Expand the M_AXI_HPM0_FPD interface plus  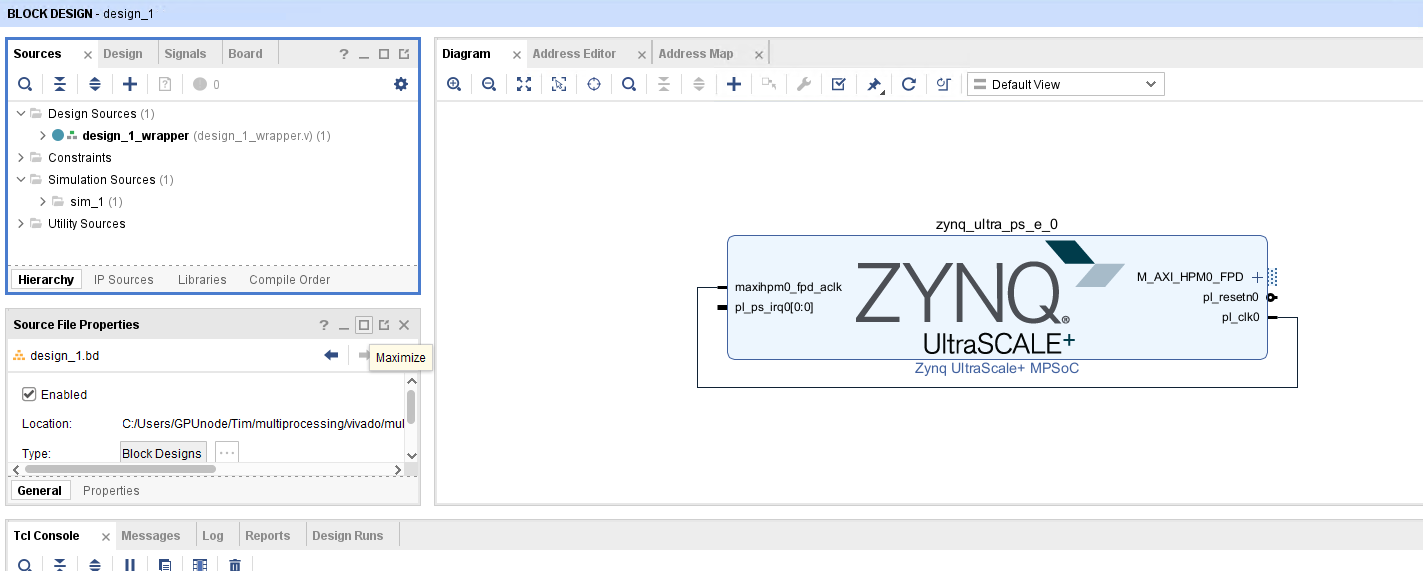1257,277
